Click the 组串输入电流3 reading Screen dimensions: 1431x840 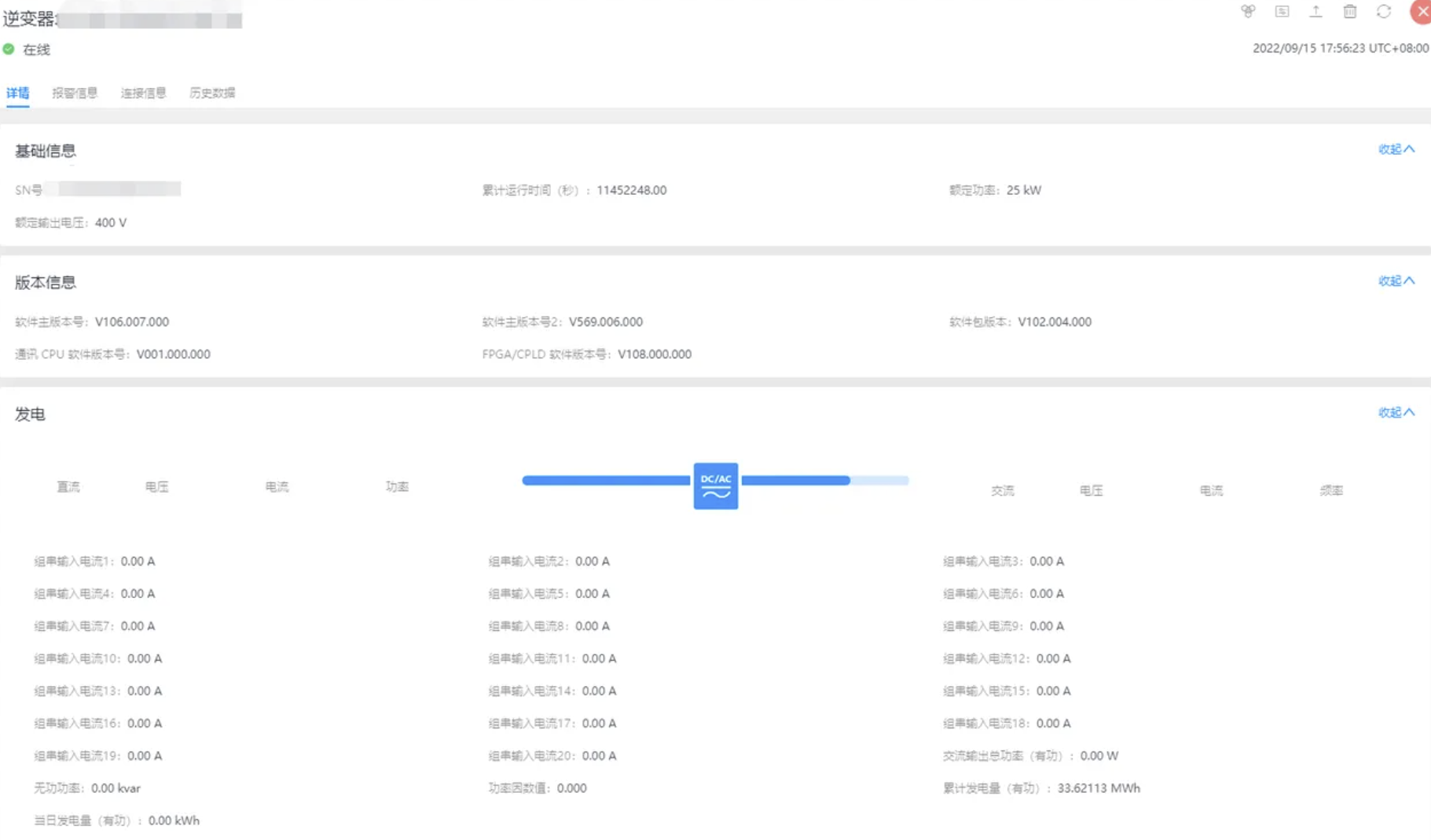point(1004,561)
